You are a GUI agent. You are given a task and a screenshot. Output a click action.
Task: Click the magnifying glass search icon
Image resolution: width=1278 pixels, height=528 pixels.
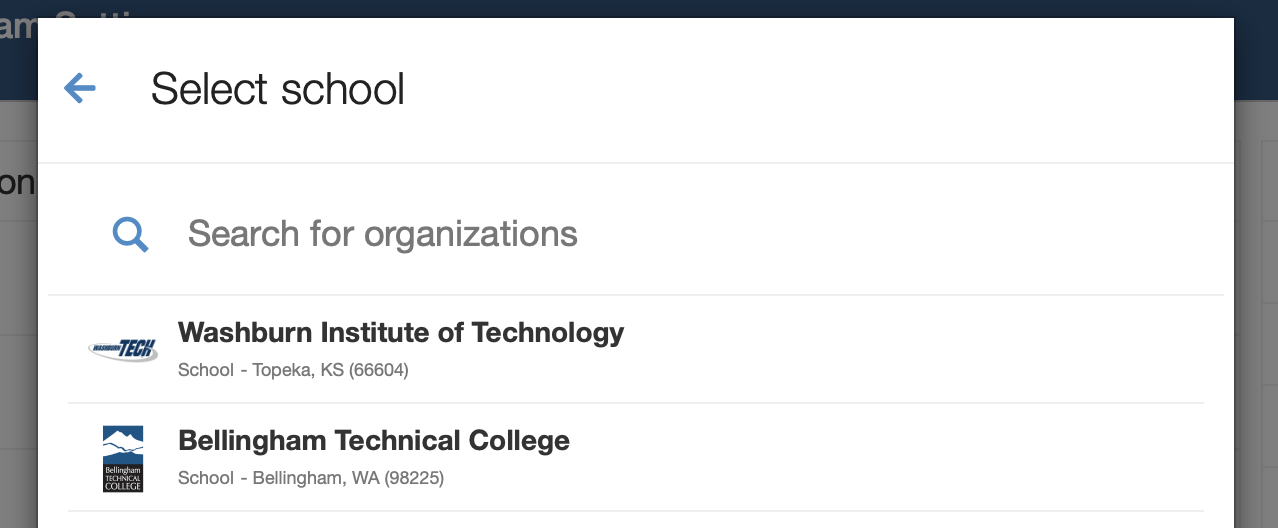click(x=130, y=235)
